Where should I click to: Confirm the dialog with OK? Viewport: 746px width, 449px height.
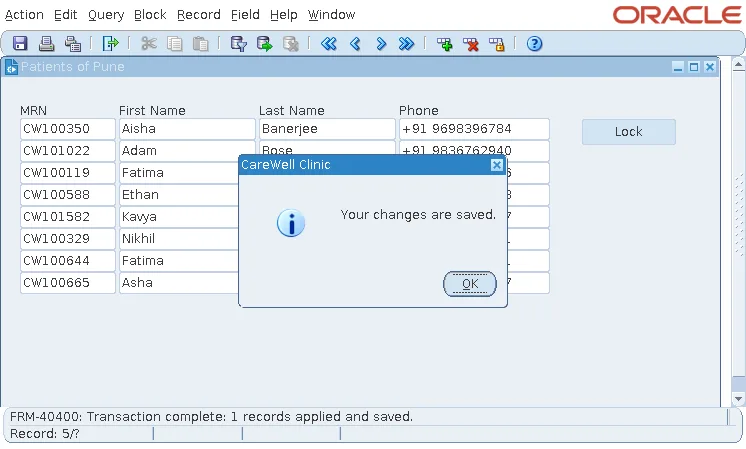coord(470,284)
